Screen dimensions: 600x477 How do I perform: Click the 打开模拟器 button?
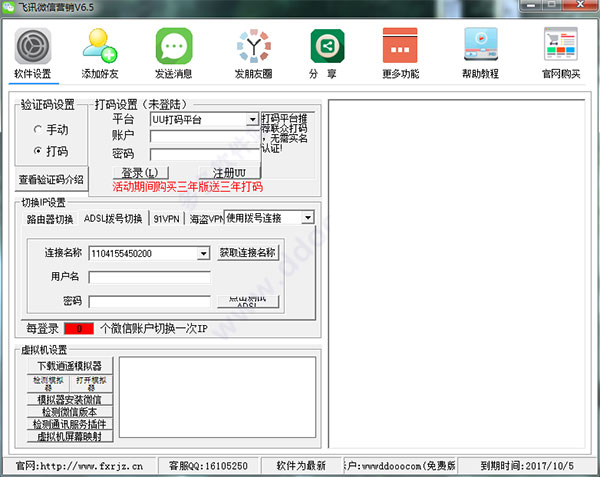point(91,384)
